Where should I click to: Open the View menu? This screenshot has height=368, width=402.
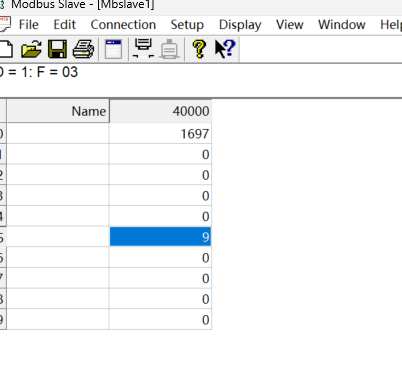point(290,25)
